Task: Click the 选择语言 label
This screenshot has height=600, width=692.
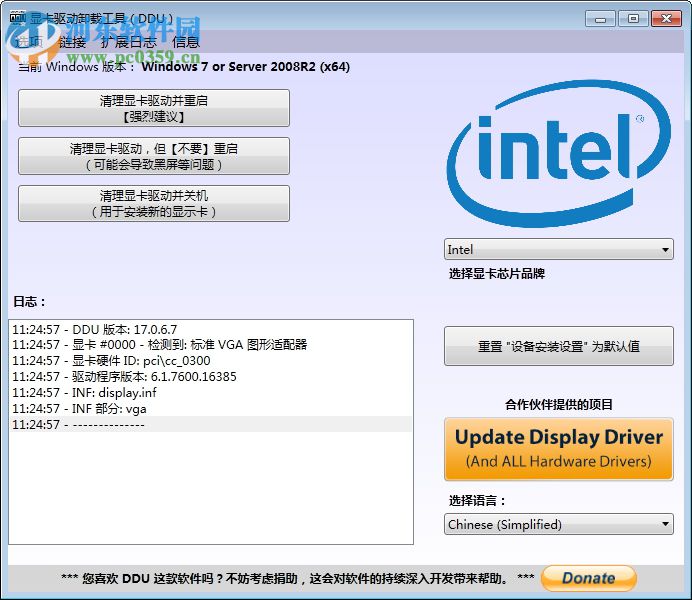Action: (x=477, y=501)
